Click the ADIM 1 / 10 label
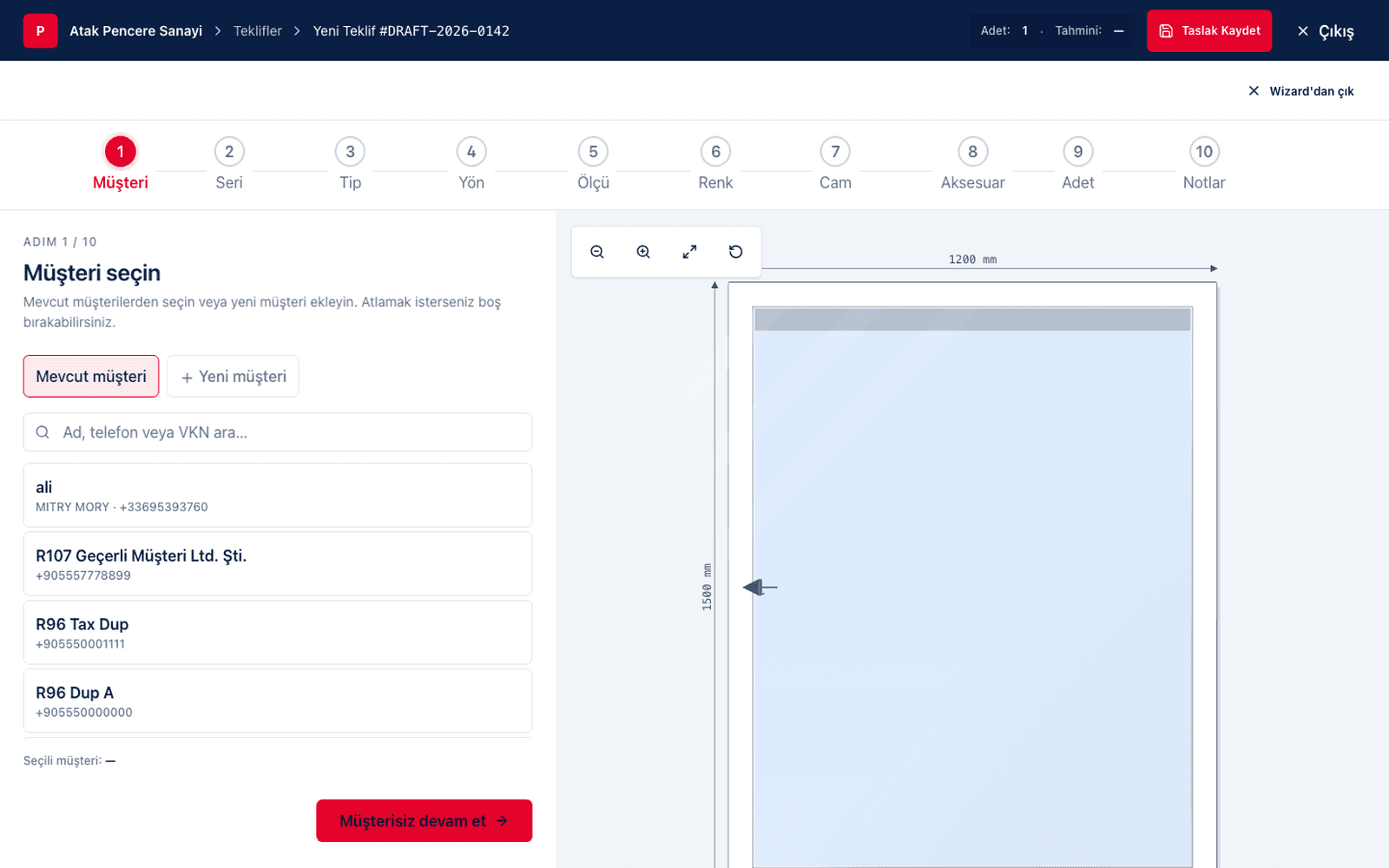 [x=60, y=241]
